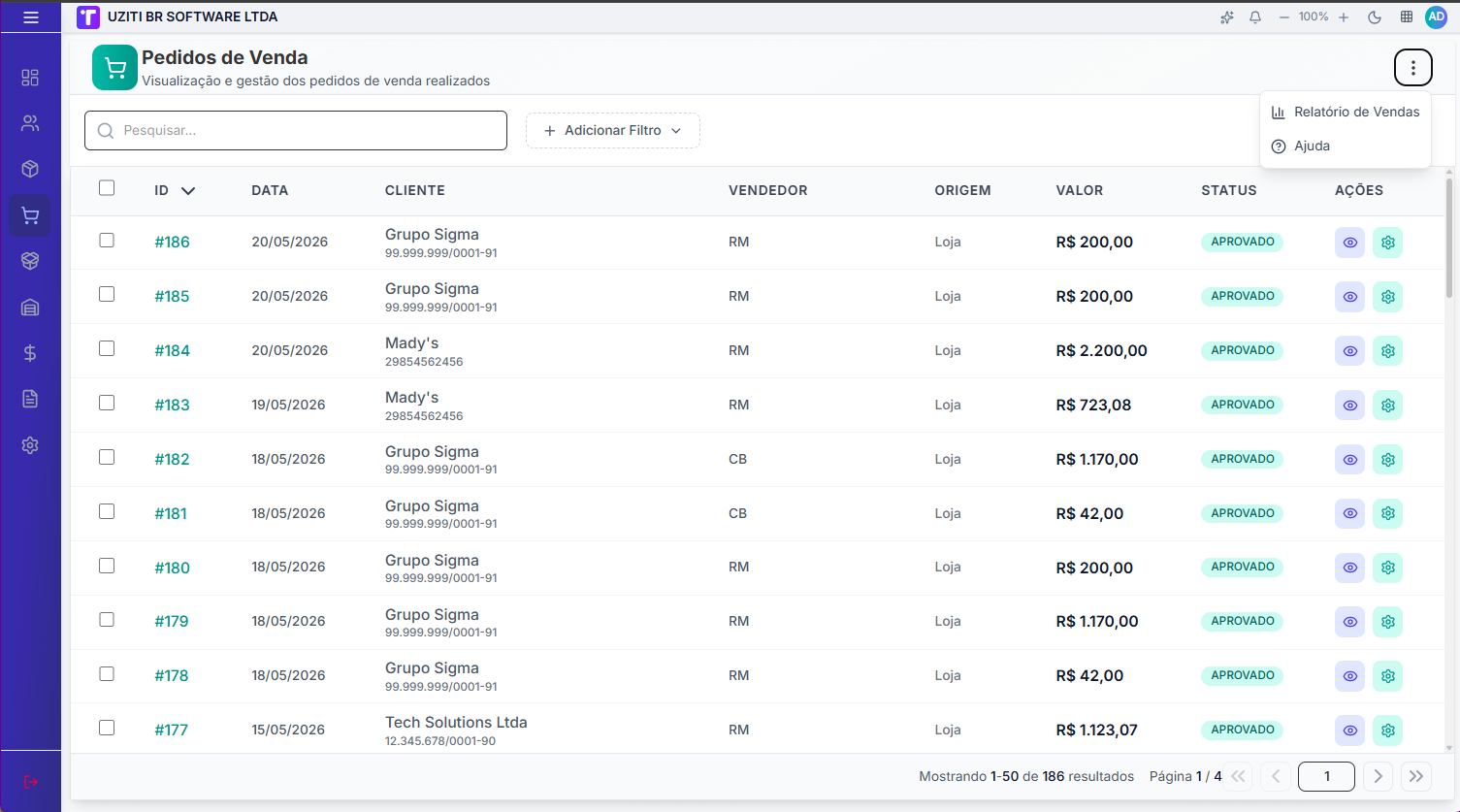The height and width of the screenshot is (812, 1460).
Task: Tick the select-all header checkbox
Action: click(107, 188)
